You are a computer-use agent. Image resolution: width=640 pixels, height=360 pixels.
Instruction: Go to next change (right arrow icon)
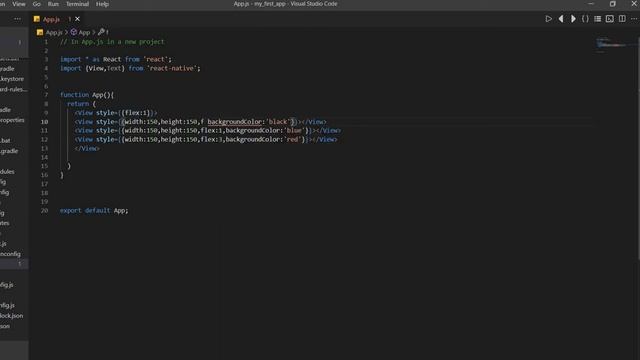tap(573, 19)
